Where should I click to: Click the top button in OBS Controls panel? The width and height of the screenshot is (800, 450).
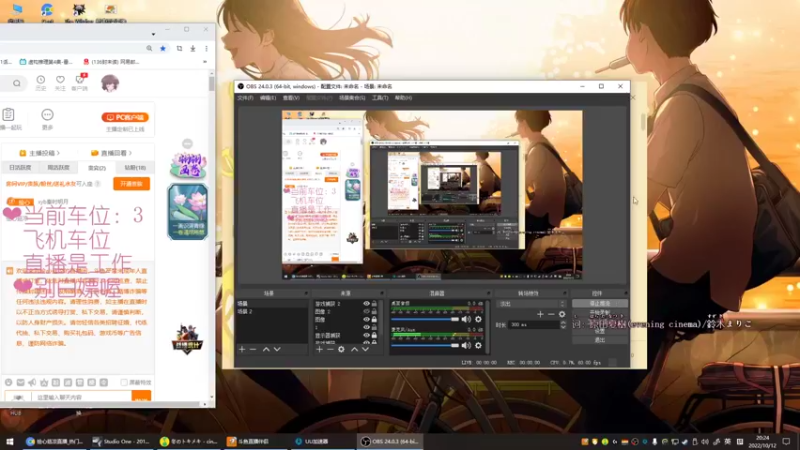click(x=599, y=304)
